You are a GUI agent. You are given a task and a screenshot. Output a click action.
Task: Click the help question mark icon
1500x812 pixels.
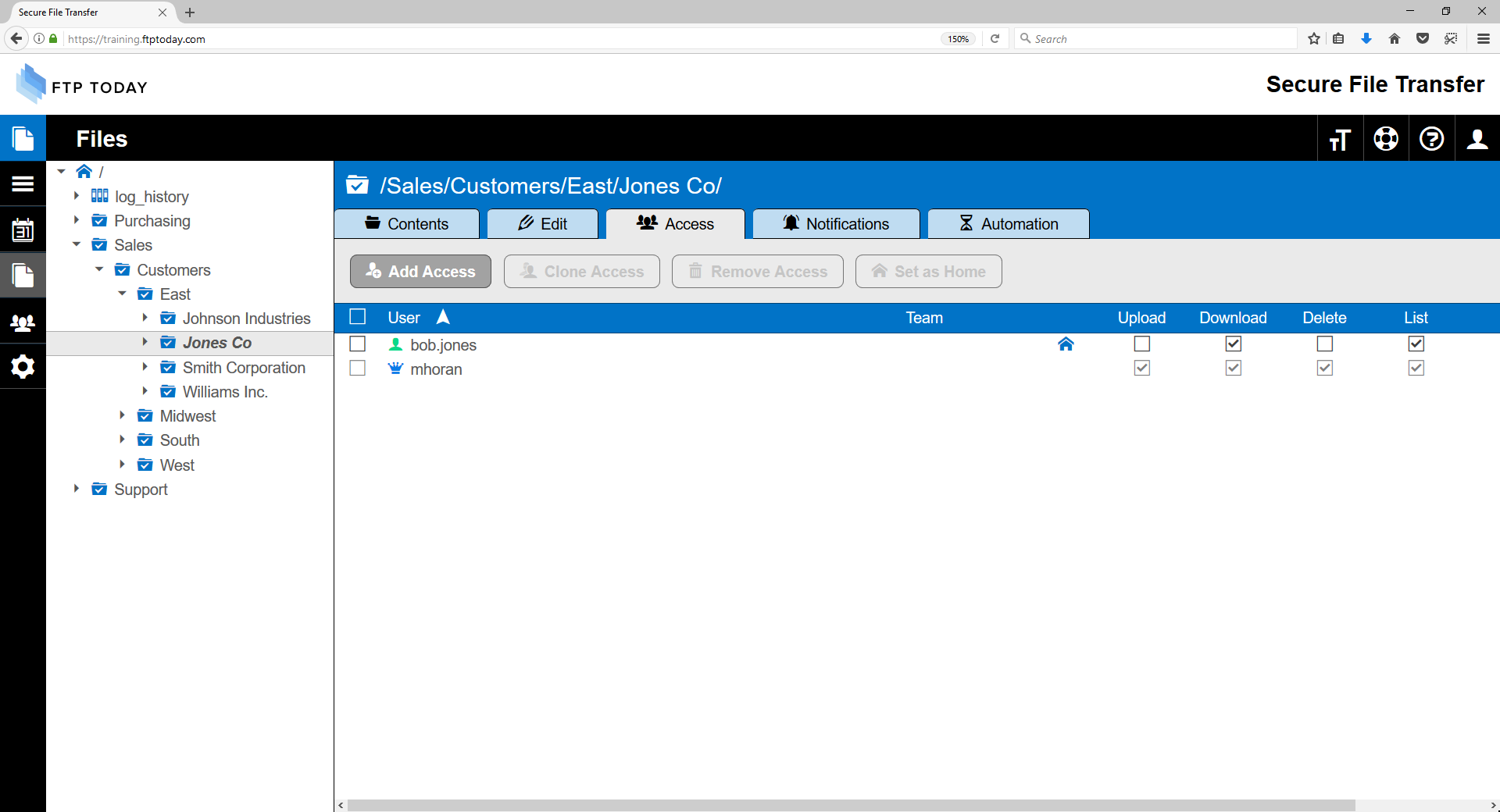point(1431,139)
